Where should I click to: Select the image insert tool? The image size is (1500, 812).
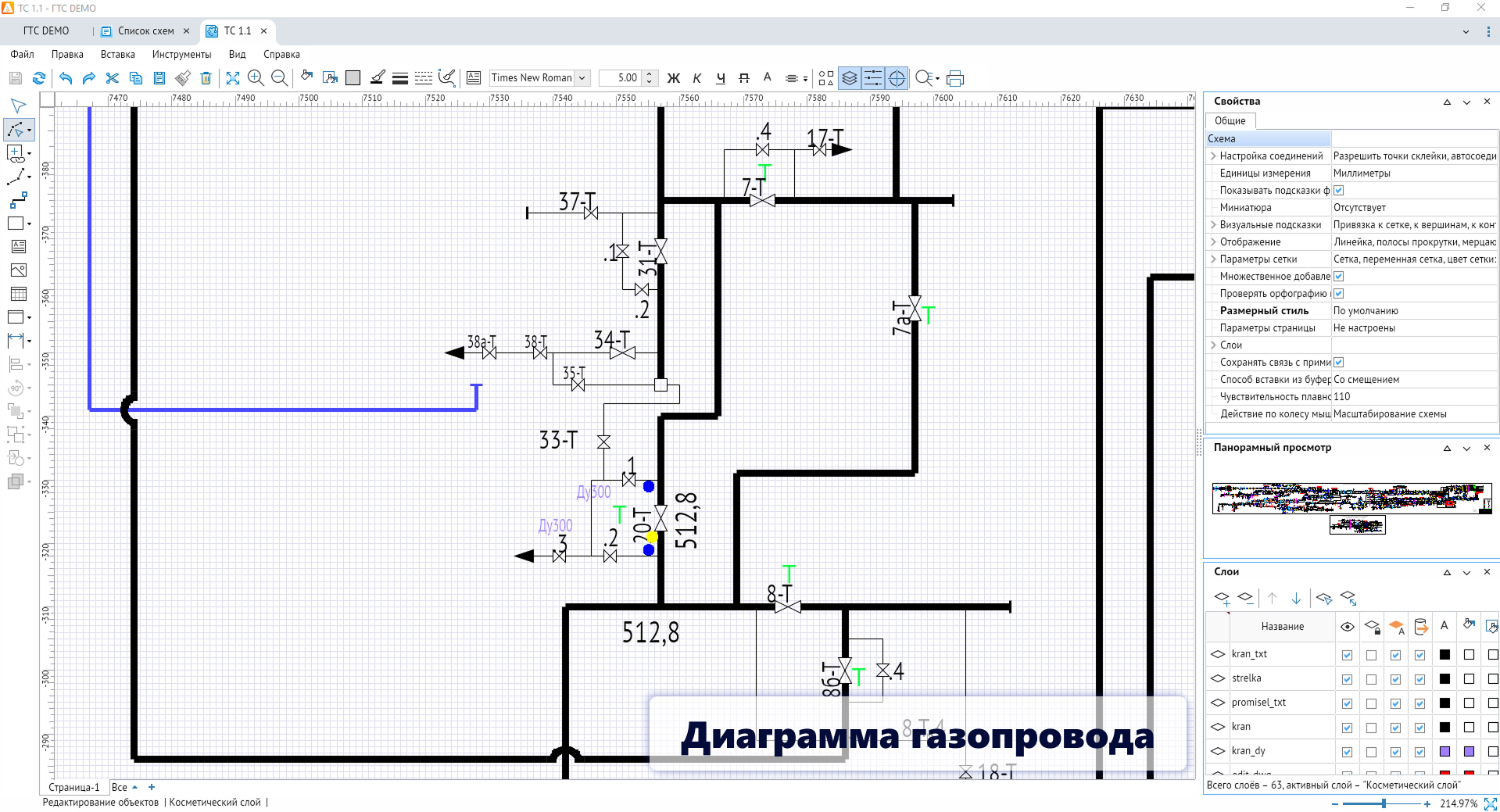click(x=19, y=270)
